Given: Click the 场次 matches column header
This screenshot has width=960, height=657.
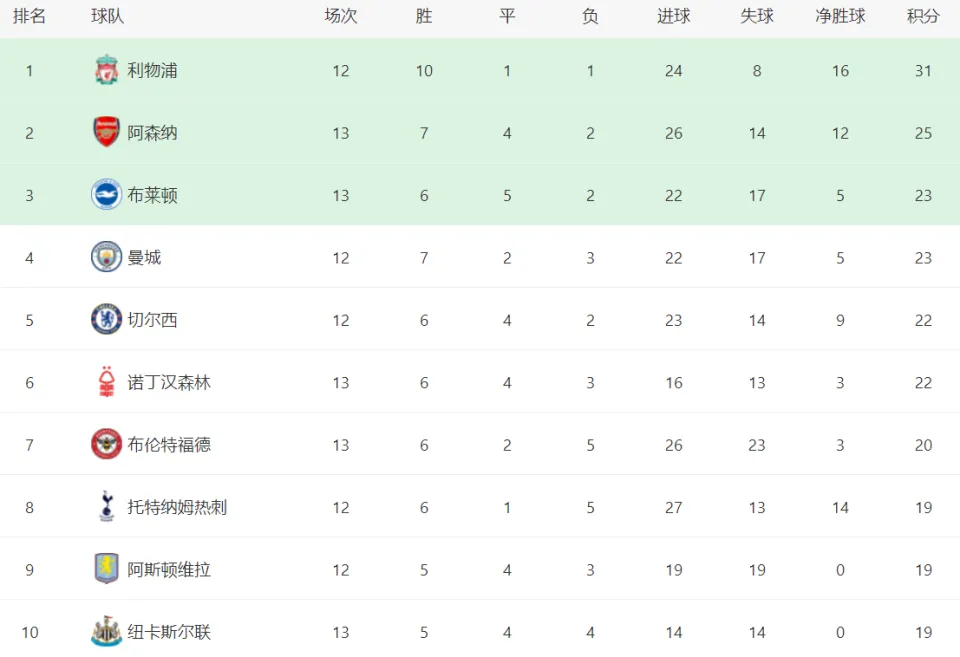Looking at the screenshot, I should 340,16.
